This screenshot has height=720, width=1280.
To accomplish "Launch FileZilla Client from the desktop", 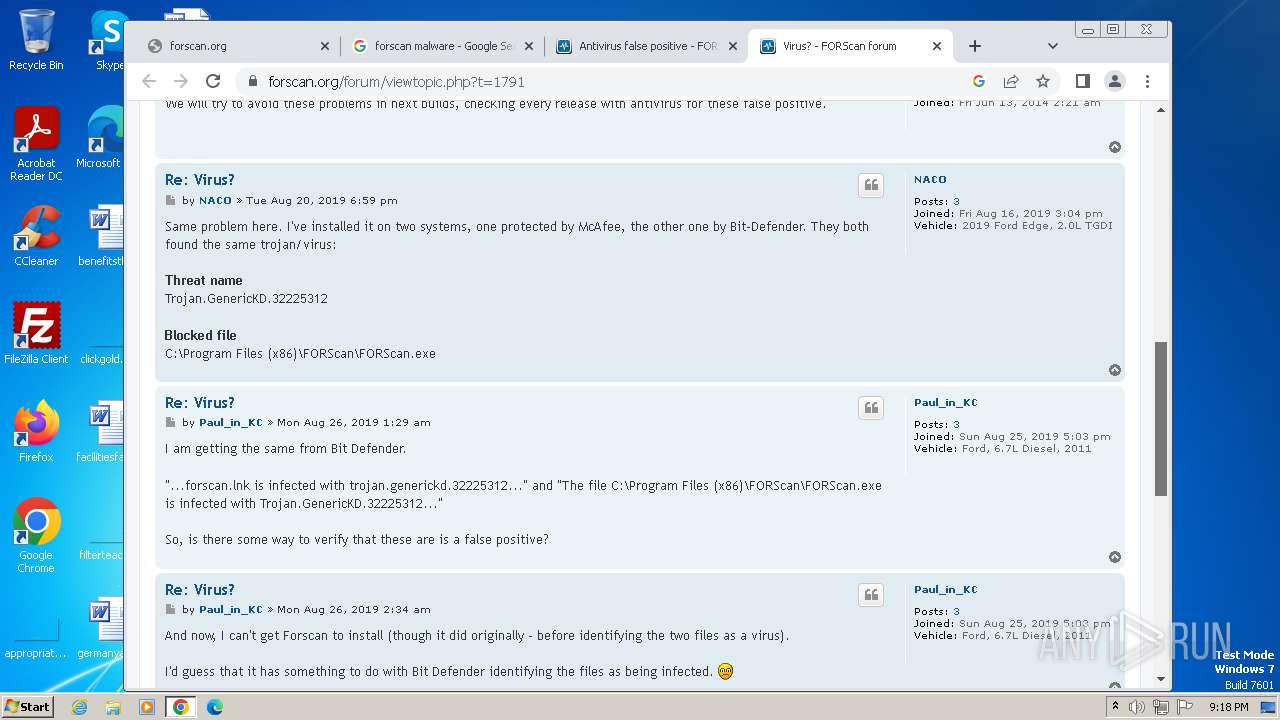I will [36, 334].
